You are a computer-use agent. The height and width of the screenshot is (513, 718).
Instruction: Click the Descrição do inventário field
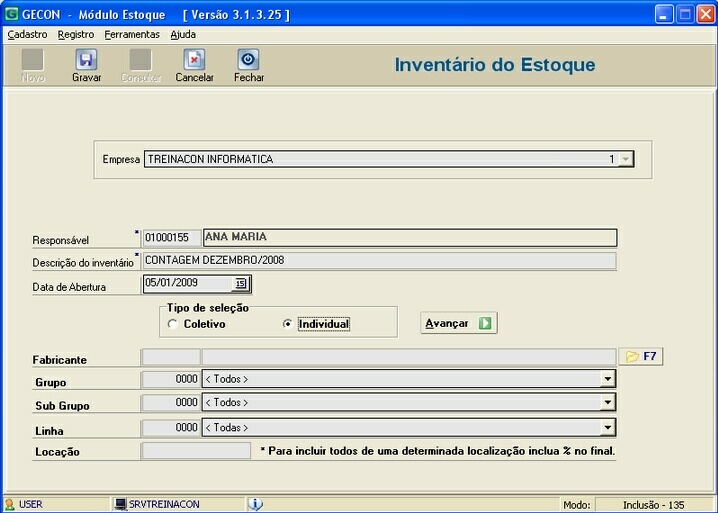[x=379, y=261]
